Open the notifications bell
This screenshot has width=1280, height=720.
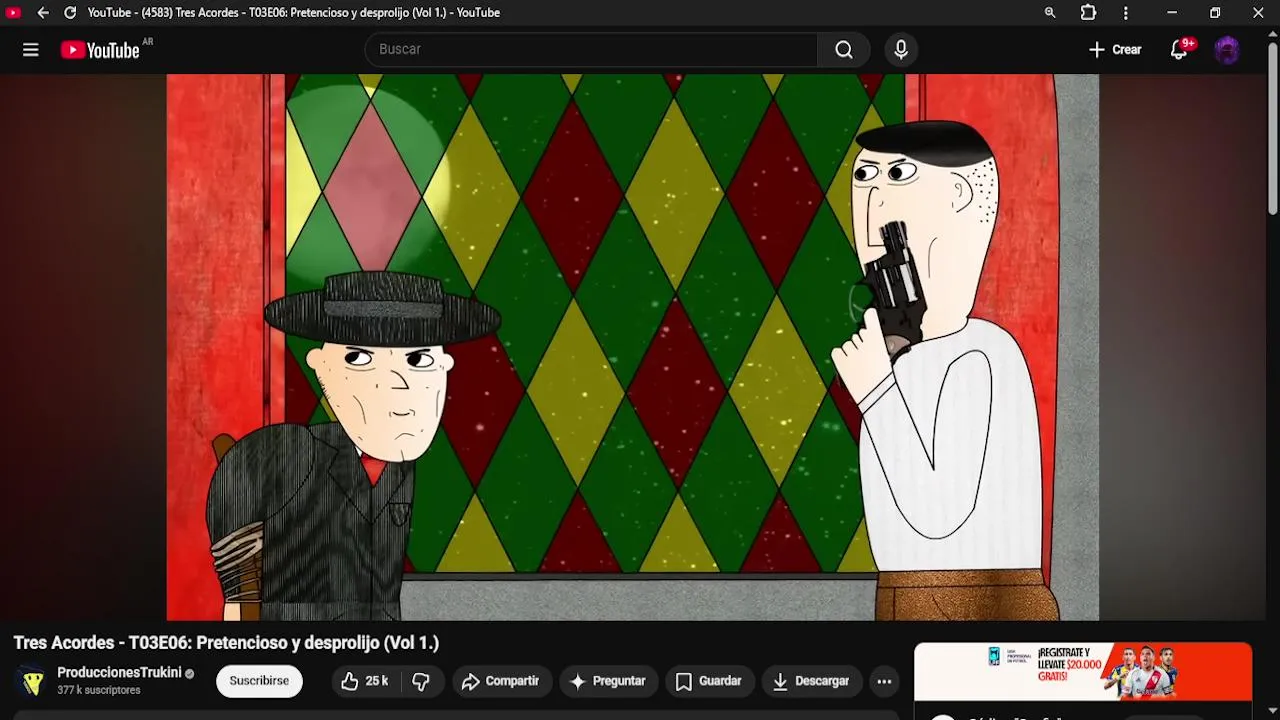pyautogui.click(x=1180, y=50)
